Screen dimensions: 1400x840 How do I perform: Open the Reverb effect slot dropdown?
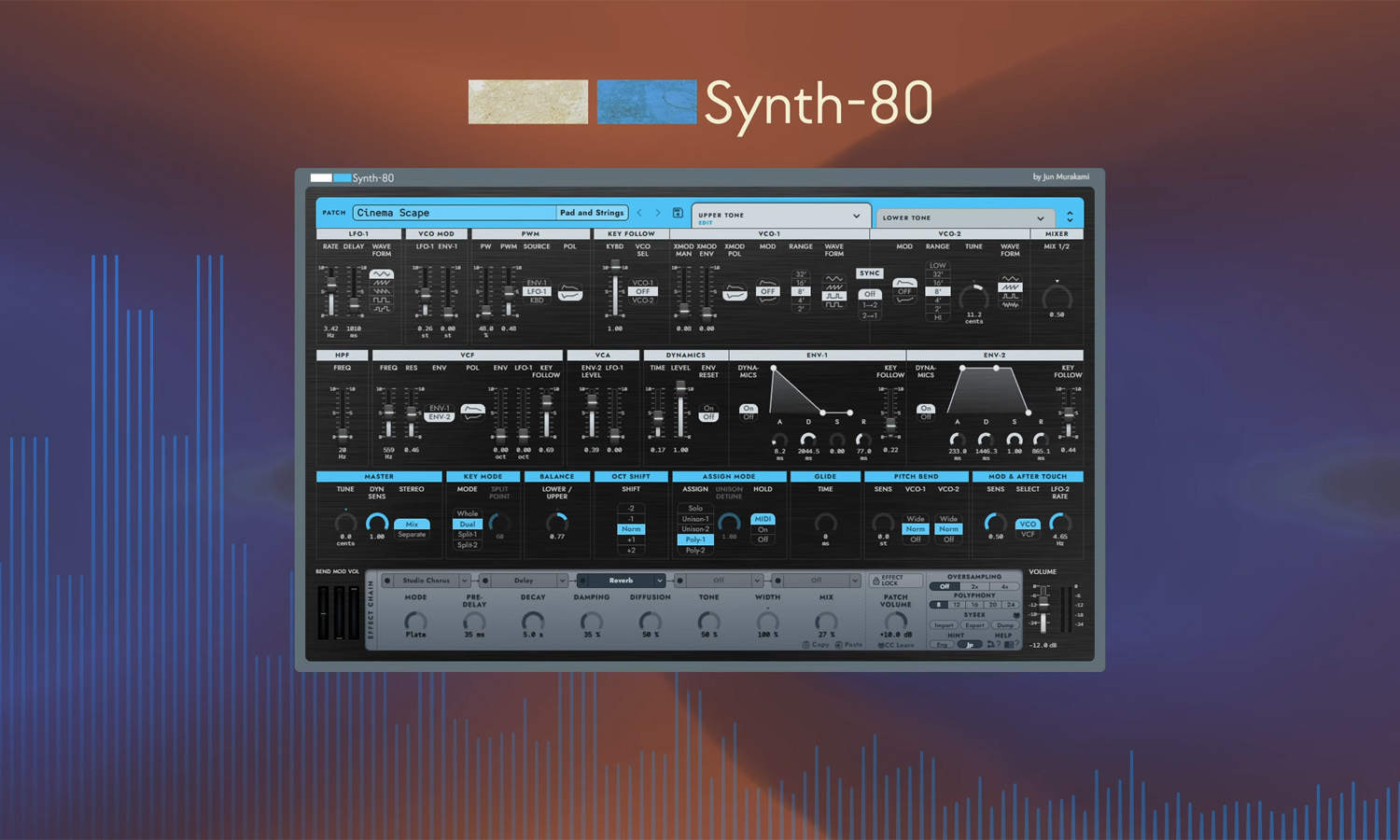(659, 581)
